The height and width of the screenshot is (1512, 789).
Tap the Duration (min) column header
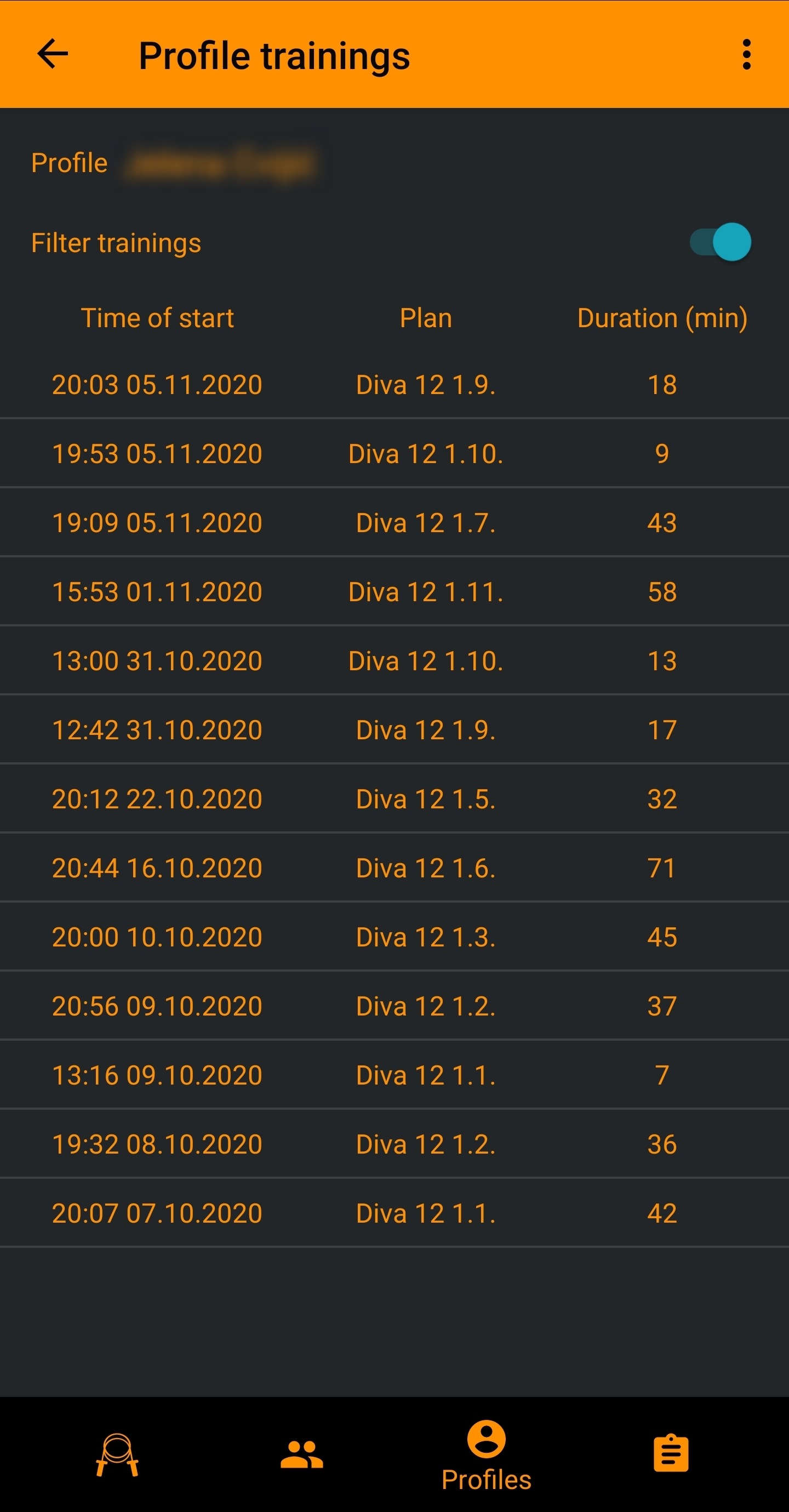point(662,318)
